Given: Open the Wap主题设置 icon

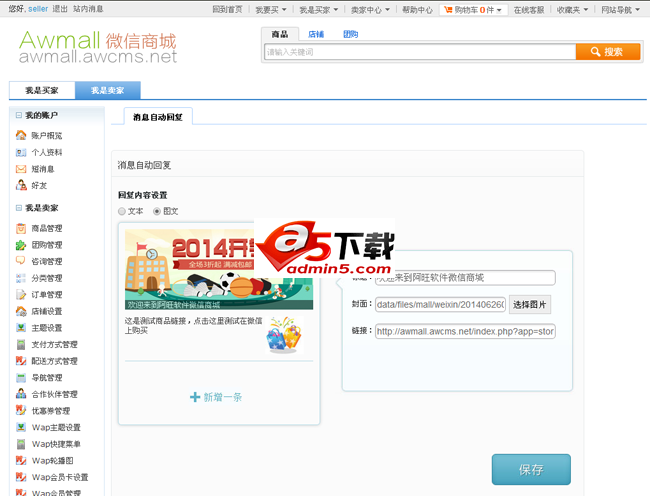Looking at the screenshot, I should pyautogui.click(x=21, y=427).
